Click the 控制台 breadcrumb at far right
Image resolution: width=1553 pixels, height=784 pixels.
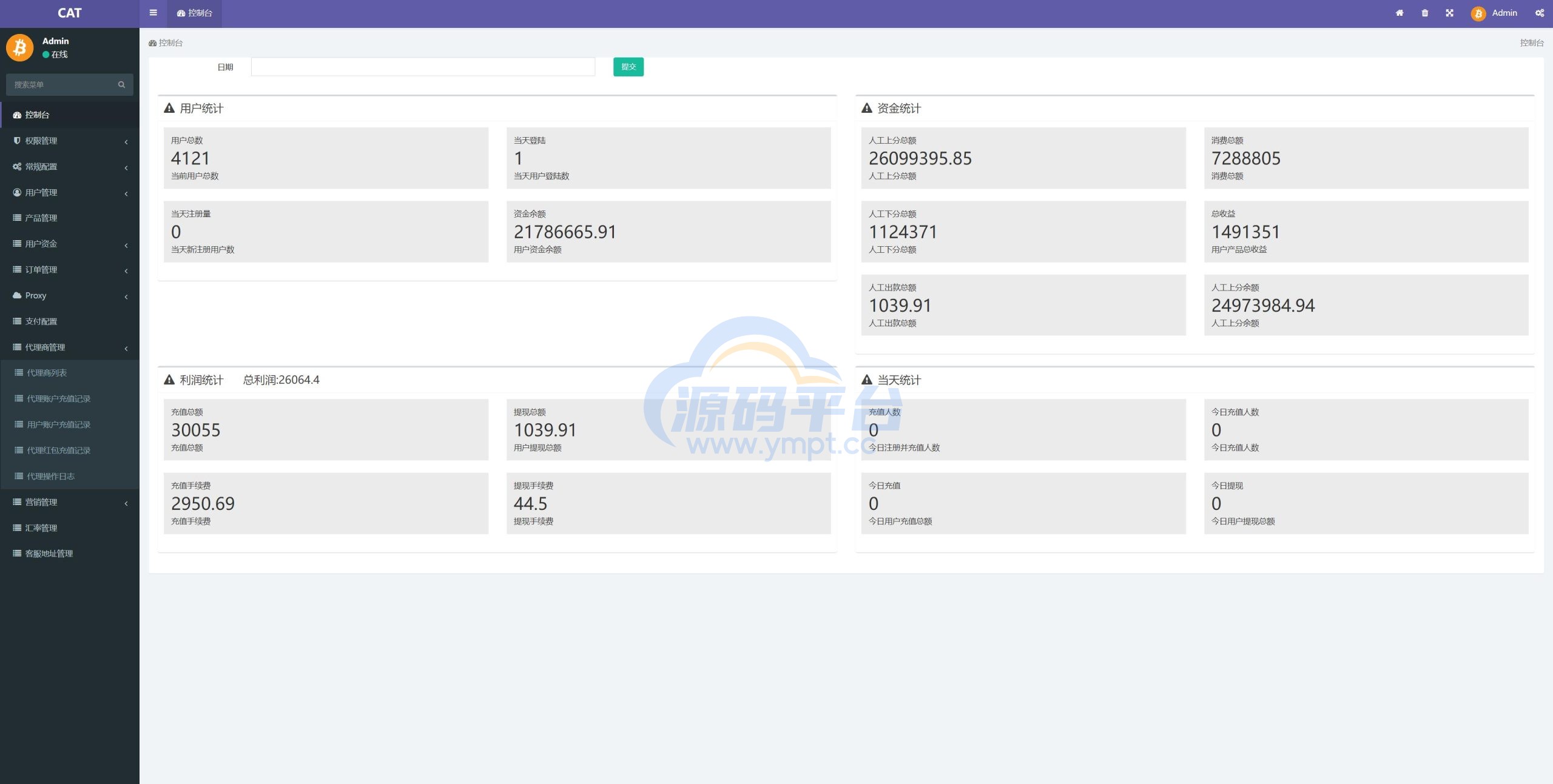coord(1532,43)
